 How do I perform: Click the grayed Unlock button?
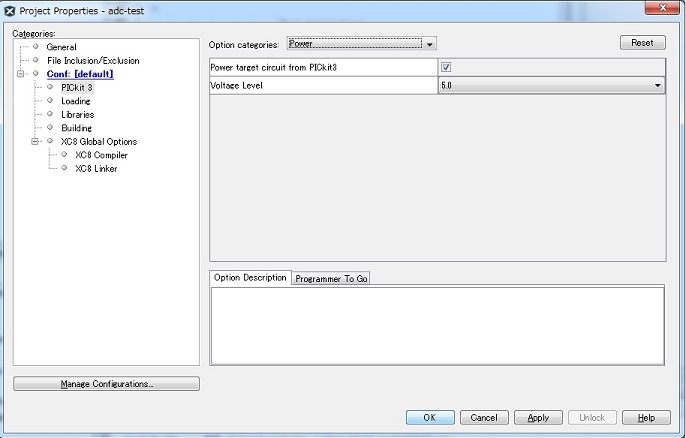pyautogui.click(x=592, y=417)
